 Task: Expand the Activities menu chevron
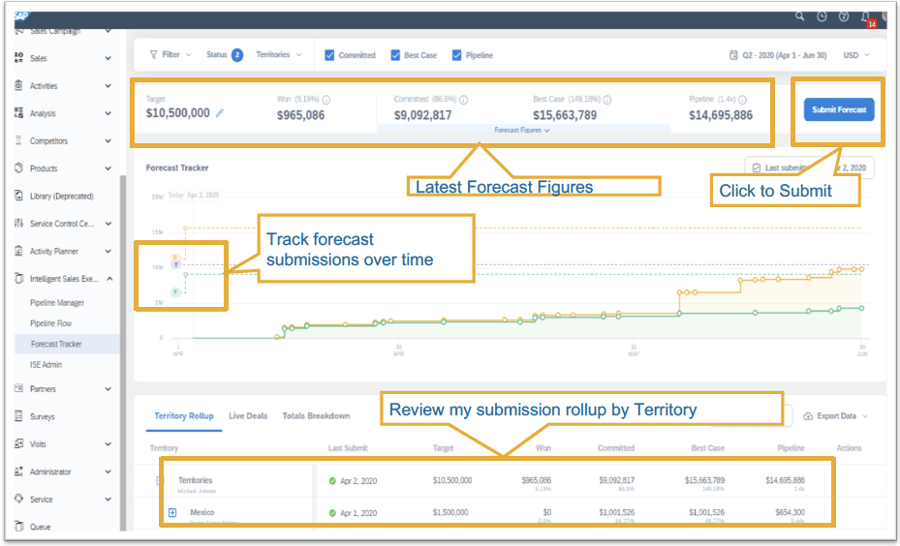[x=108, y=86]
